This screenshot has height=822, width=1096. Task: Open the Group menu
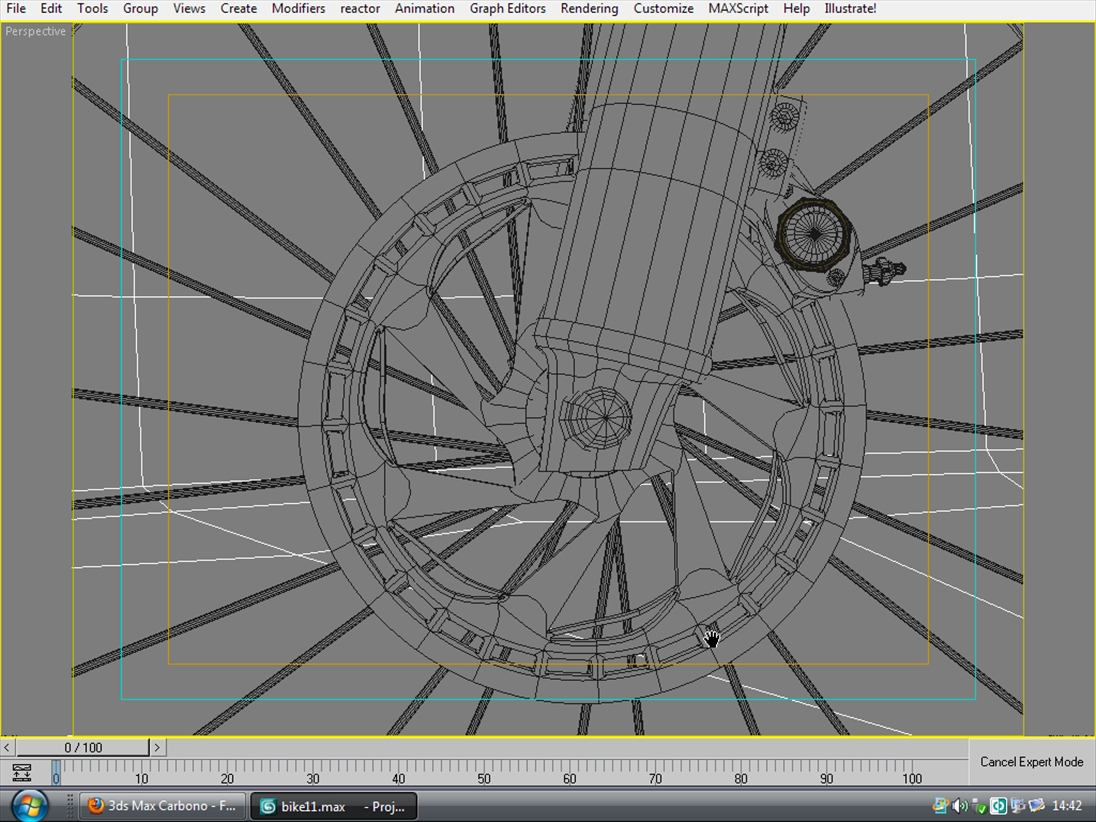140,8
